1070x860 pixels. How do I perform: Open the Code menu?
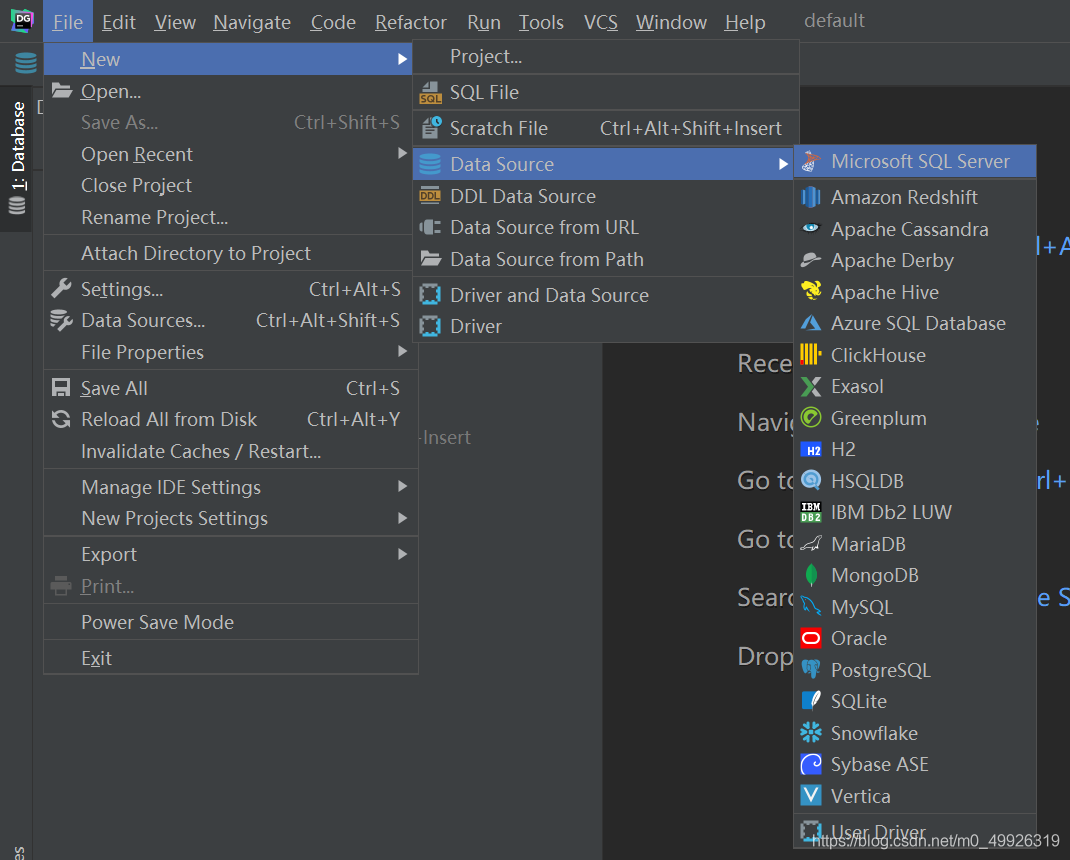[x=333, y=23]
